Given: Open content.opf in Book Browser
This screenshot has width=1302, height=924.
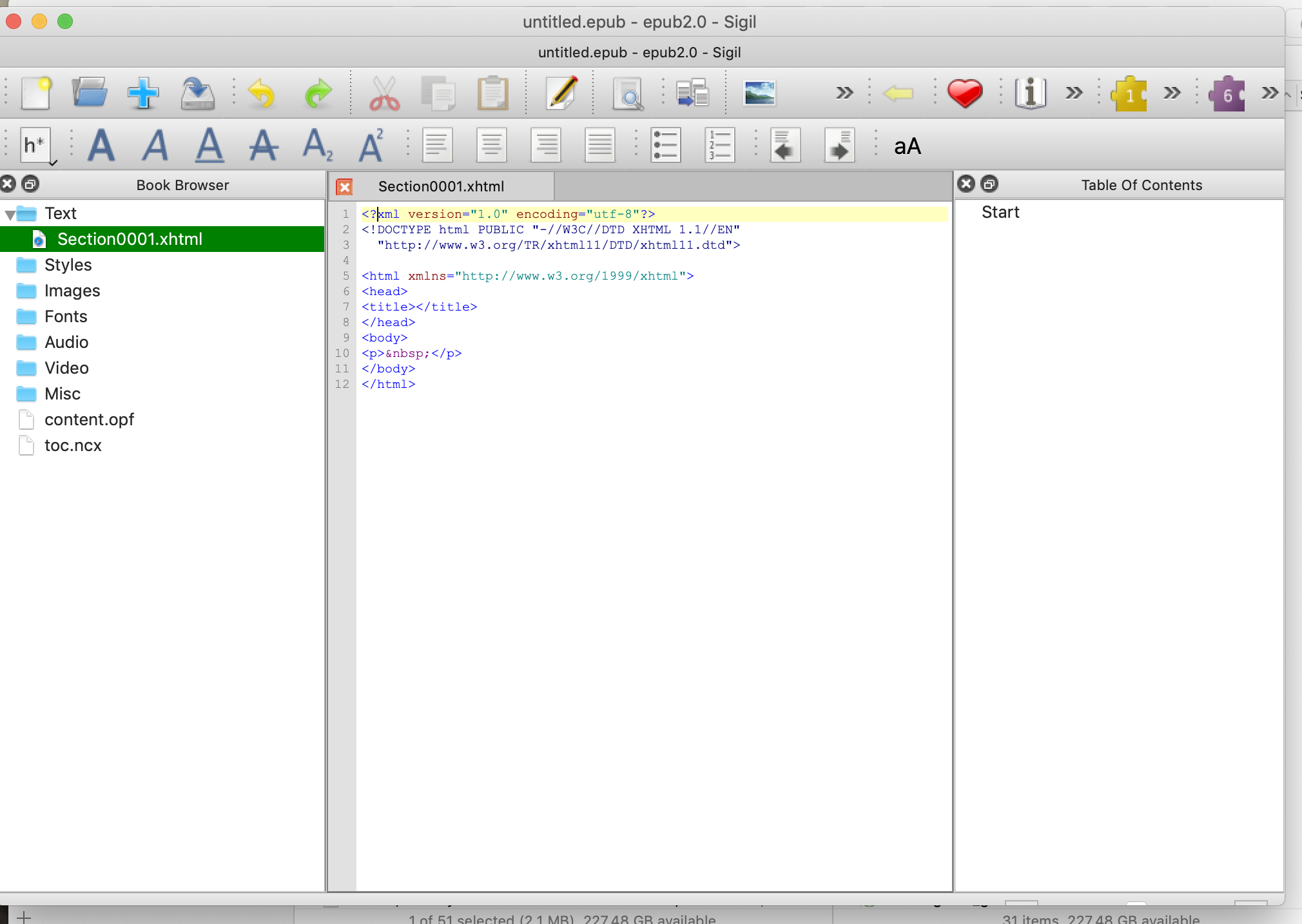Looking at the screenshot, I should [89, 419].
